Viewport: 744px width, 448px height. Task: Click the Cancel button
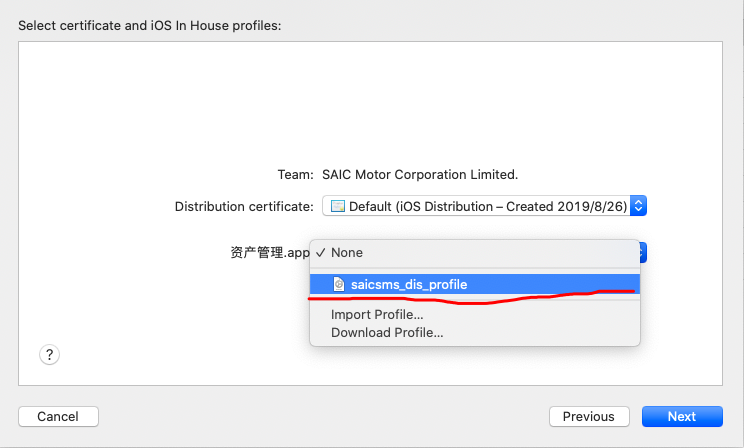click(x=58, y=416)
